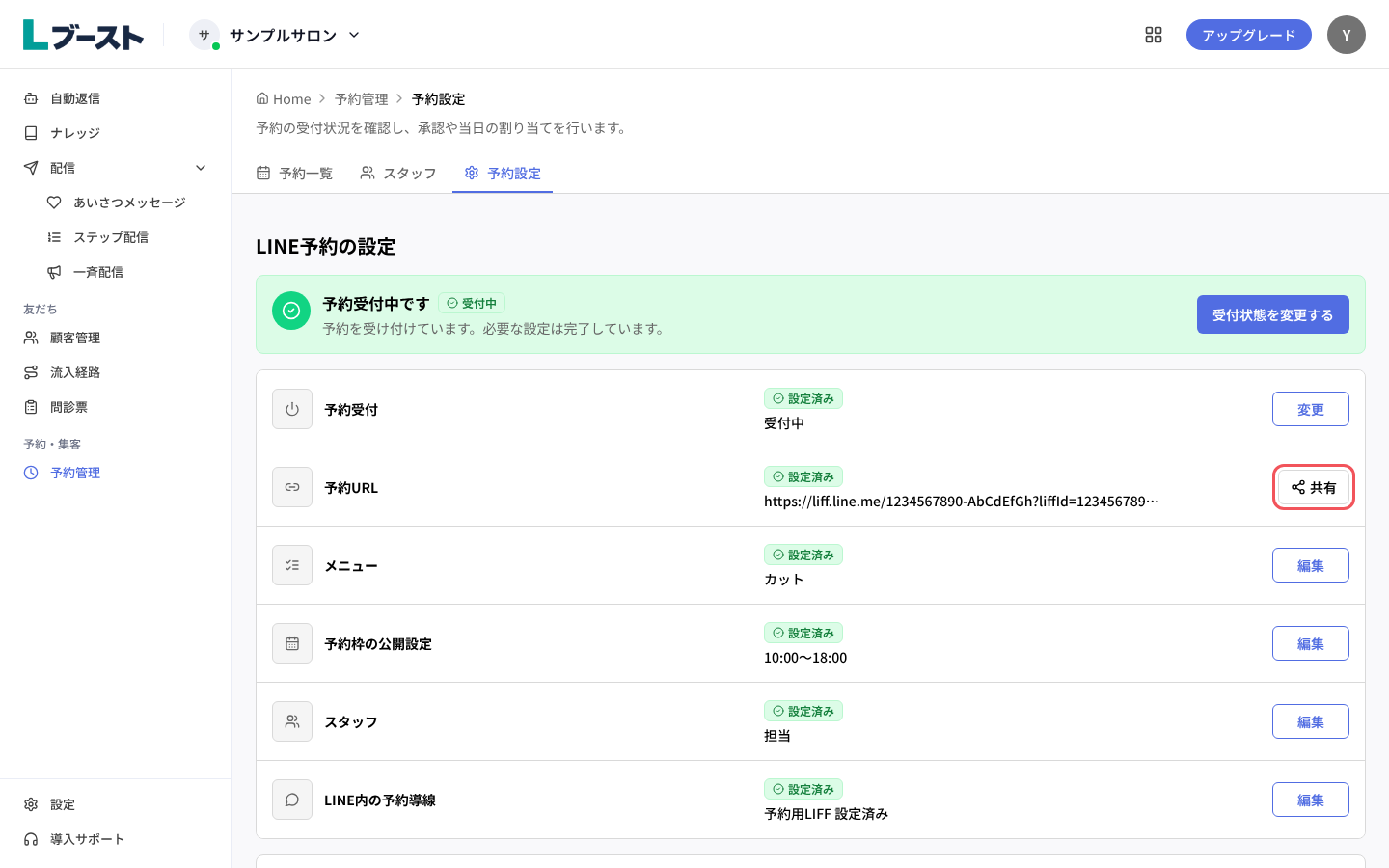The width and height of the screenshot is (1389, 868).
Task: Click 受付状態を変更する button
Action: coord(1273,314)
